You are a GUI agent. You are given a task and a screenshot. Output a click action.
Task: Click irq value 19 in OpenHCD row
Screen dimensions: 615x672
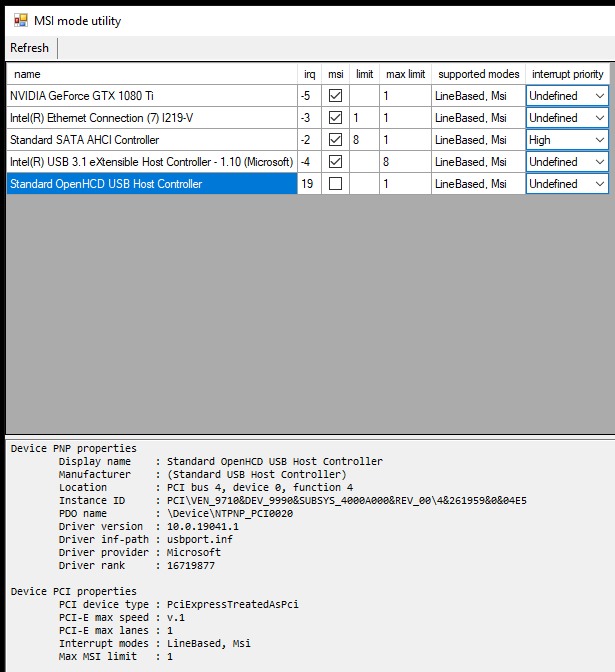pyautogui.click(x=309, y=184)
